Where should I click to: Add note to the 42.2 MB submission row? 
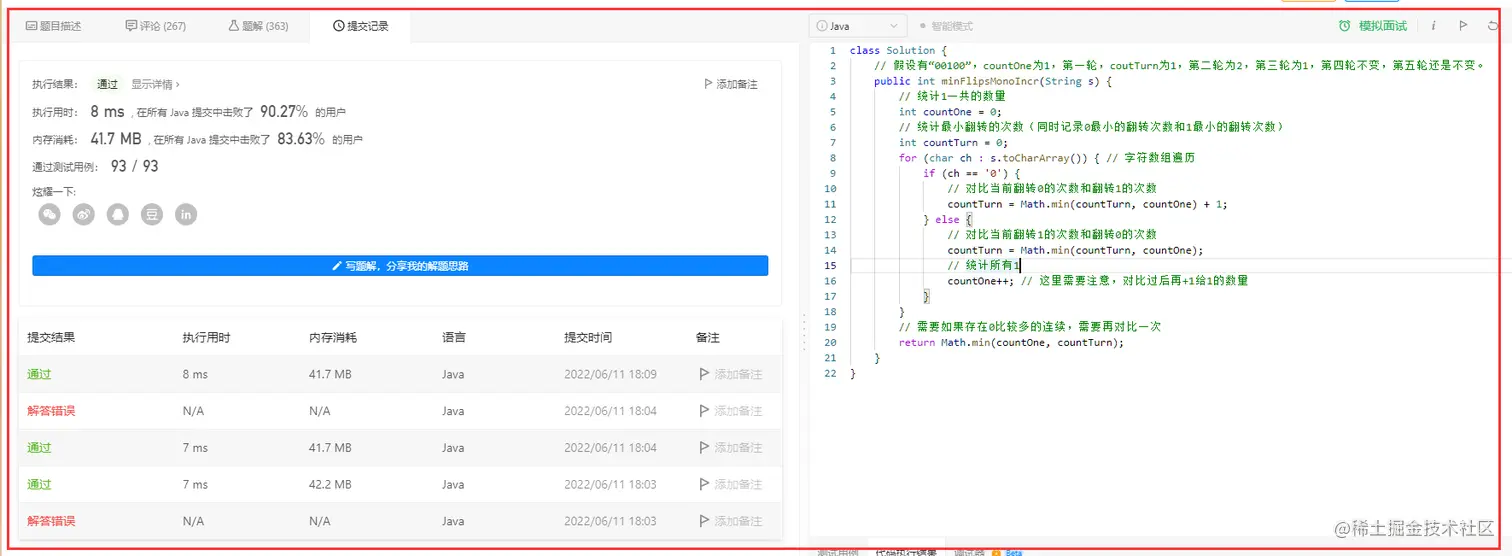(x=730, y=484)
